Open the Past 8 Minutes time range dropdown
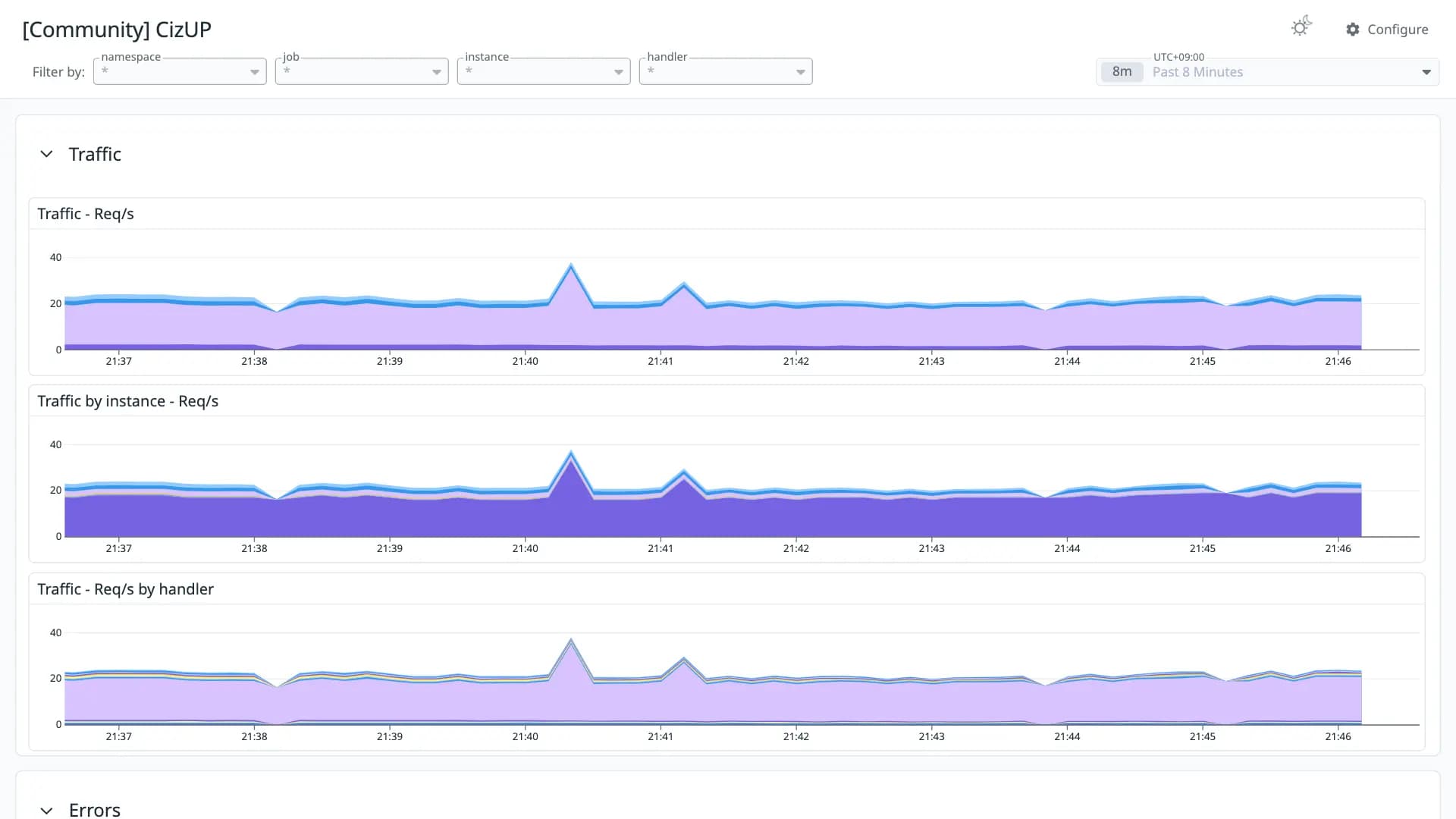This screenshot has width=1456, height=819. pos(1267,72)
